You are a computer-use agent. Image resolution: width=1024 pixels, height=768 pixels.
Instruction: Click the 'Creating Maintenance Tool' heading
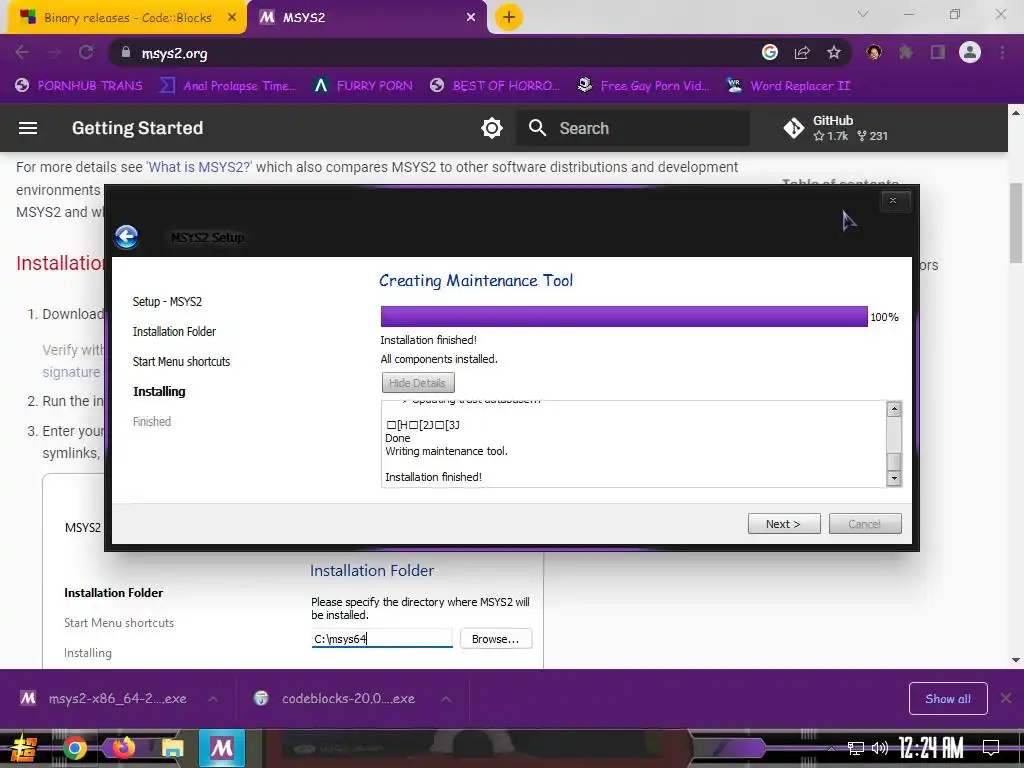point(476,281)
